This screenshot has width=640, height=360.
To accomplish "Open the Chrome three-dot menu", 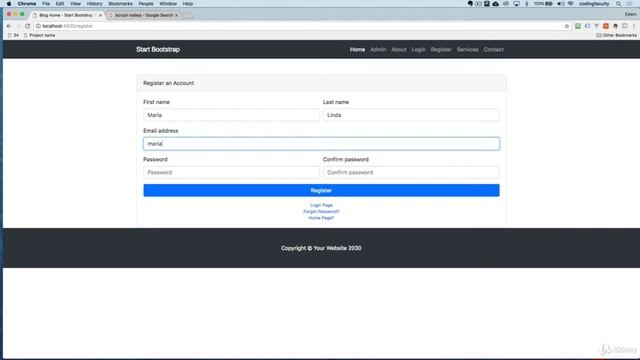I will pyautogui.click(x=634, y=26).
